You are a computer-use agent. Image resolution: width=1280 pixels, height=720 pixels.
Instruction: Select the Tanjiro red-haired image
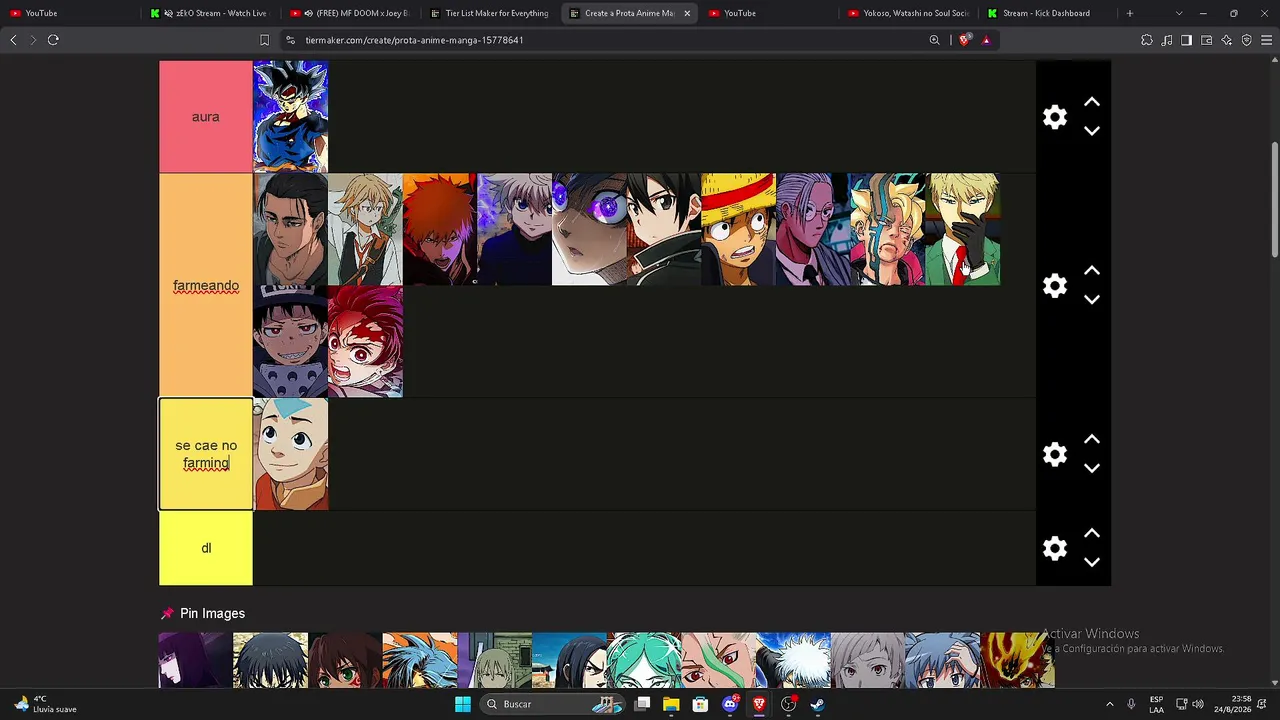click(365, 342)
